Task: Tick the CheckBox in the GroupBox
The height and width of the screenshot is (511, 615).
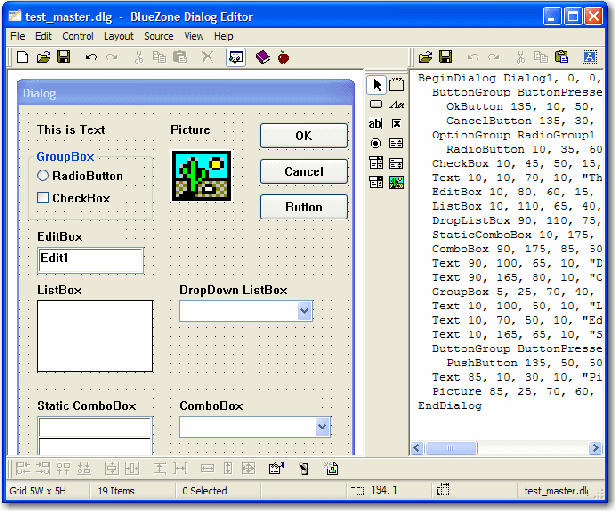Action: click(x=43, y=197)
